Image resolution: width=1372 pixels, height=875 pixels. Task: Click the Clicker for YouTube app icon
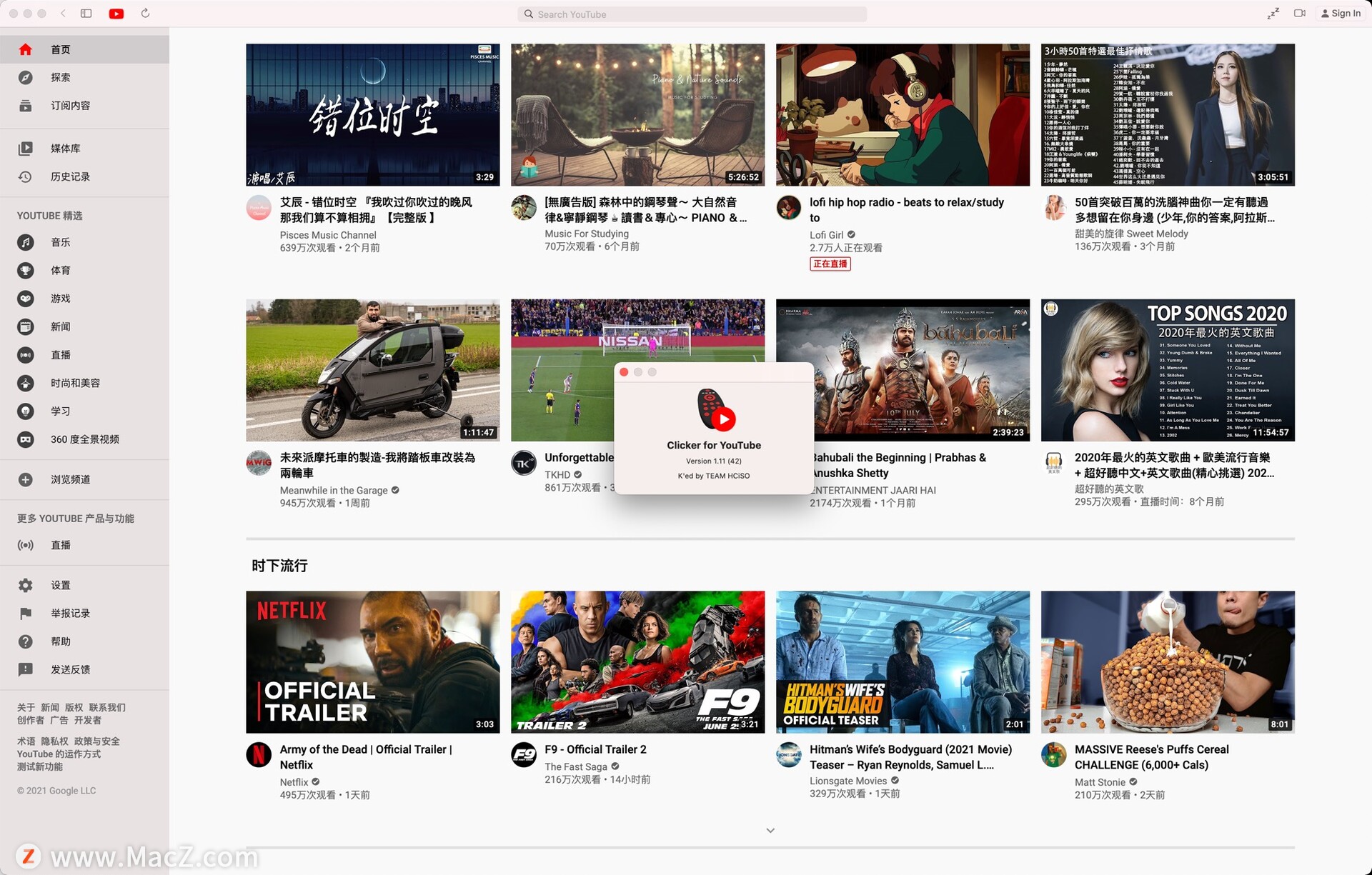click(715, 409)
